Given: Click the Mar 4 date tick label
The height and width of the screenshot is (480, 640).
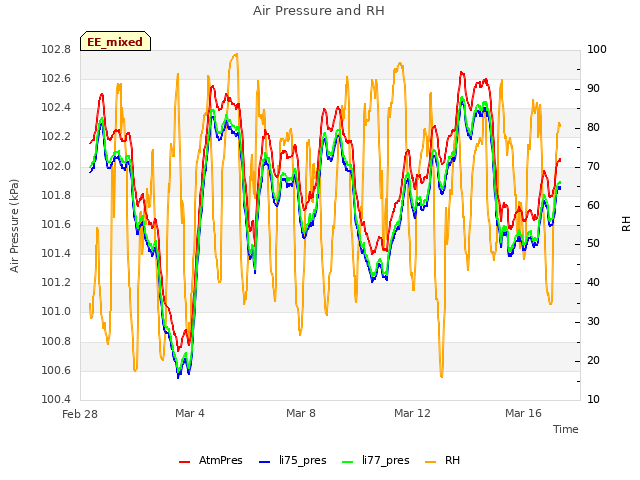Looking at the screenshot, I should coord(190,413).
